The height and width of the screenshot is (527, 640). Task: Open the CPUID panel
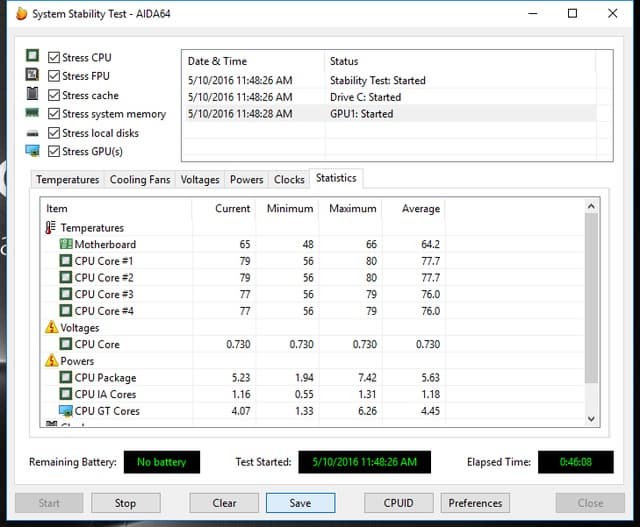398,503
